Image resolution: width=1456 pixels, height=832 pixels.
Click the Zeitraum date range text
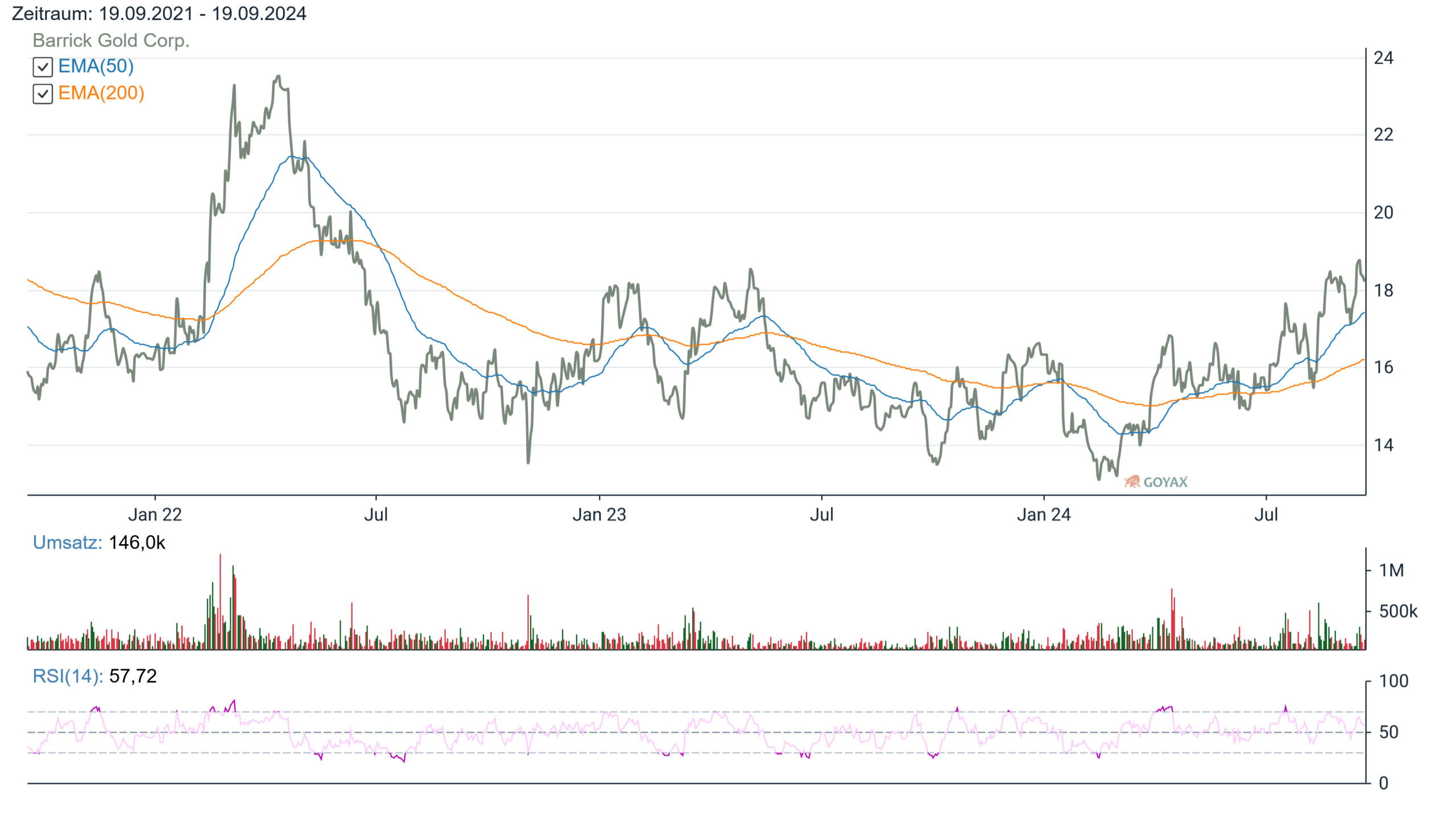[159, 14]
